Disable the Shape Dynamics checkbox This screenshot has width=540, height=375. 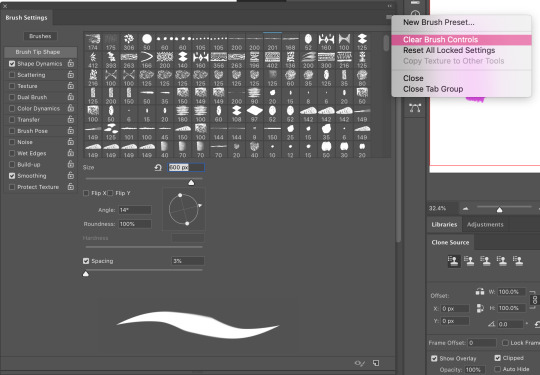[x=12, y=64]
